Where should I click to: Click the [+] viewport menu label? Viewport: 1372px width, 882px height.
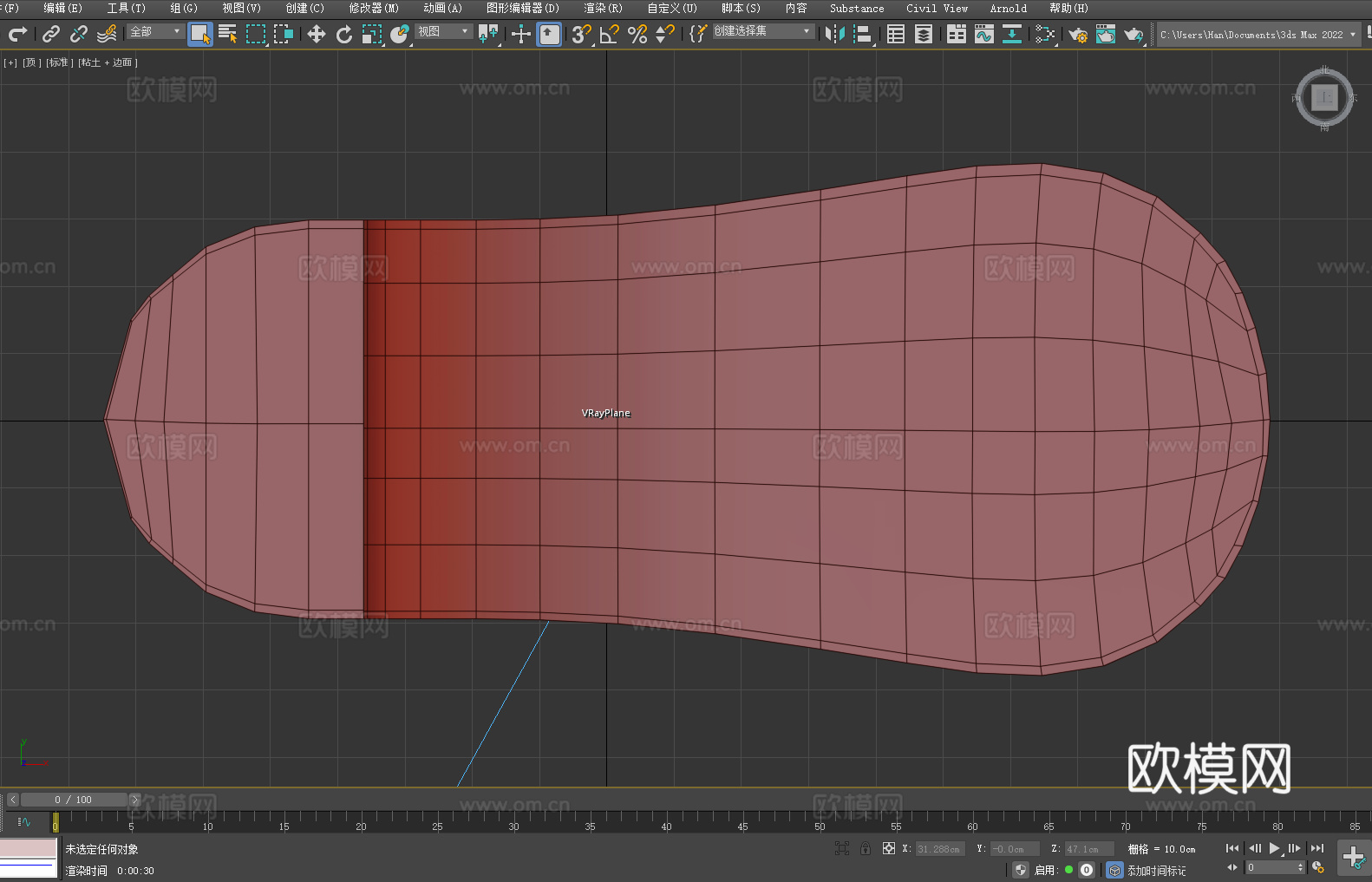[x=10, y=62]
